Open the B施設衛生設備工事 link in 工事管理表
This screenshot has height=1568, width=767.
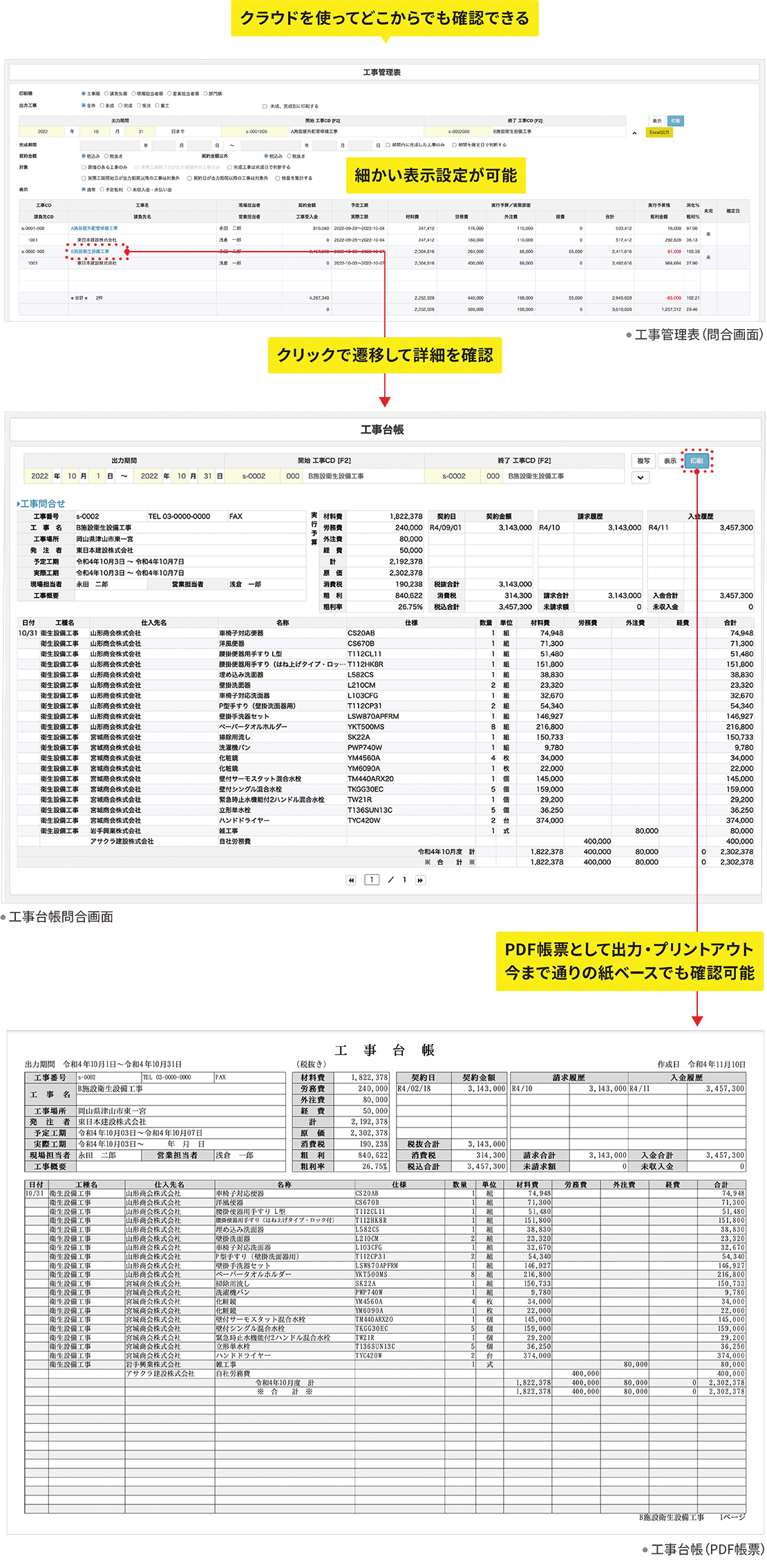pyautogui.click(x=90, y=252)
